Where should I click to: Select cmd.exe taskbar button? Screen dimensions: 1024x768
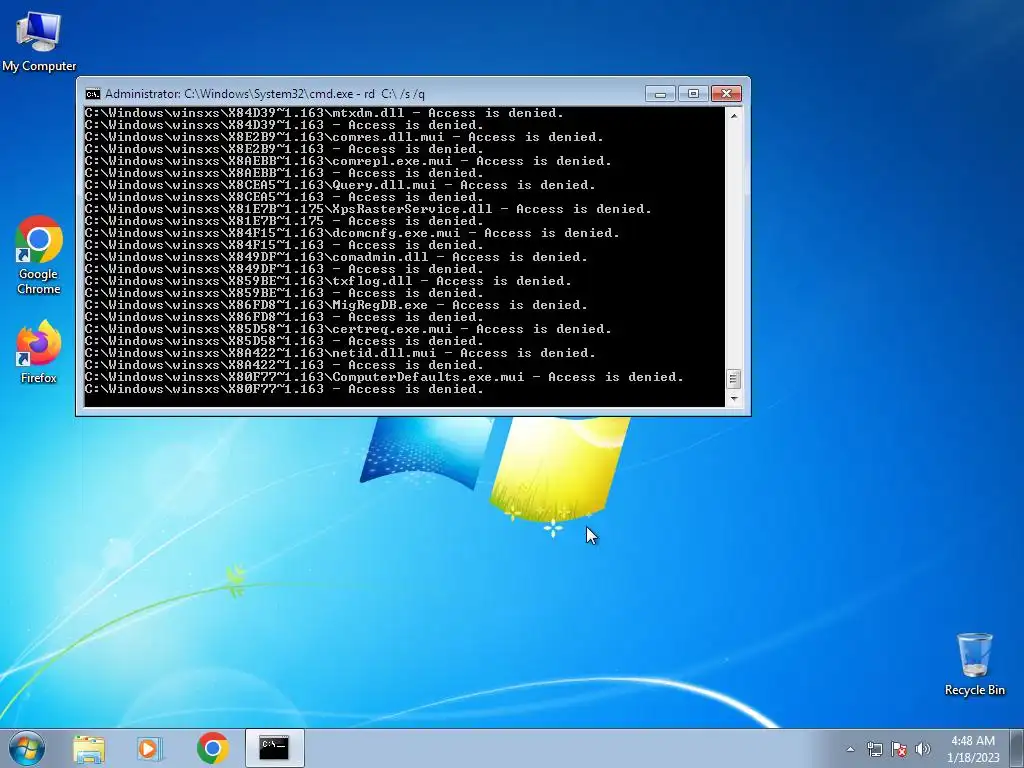coord(274,748)
